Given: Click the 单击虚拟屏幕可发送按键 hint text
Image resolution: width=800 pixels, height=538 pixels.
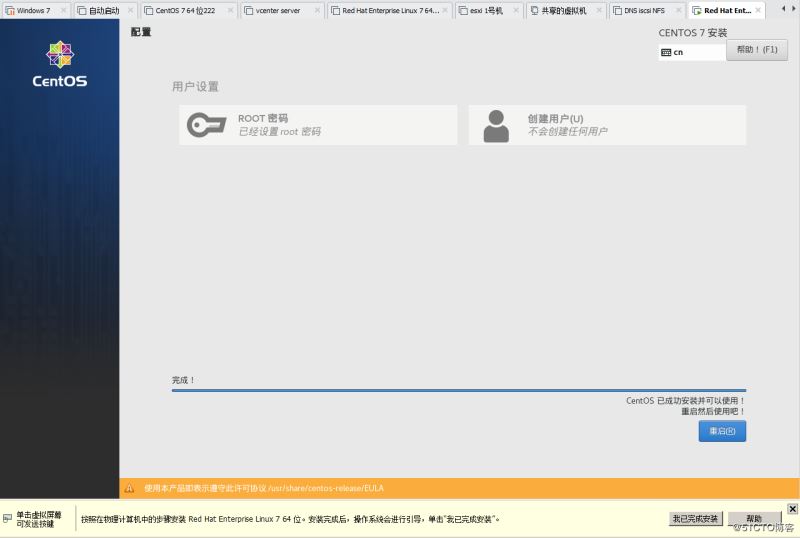Looking at the screenshot, I should point(39,520).
